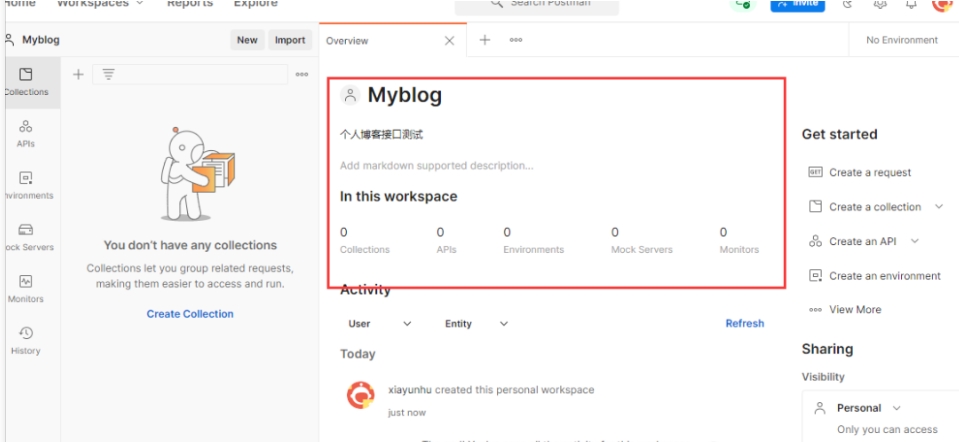Open the Explore menu item
This screenshot has height=442, width=959.
point(255,4)
